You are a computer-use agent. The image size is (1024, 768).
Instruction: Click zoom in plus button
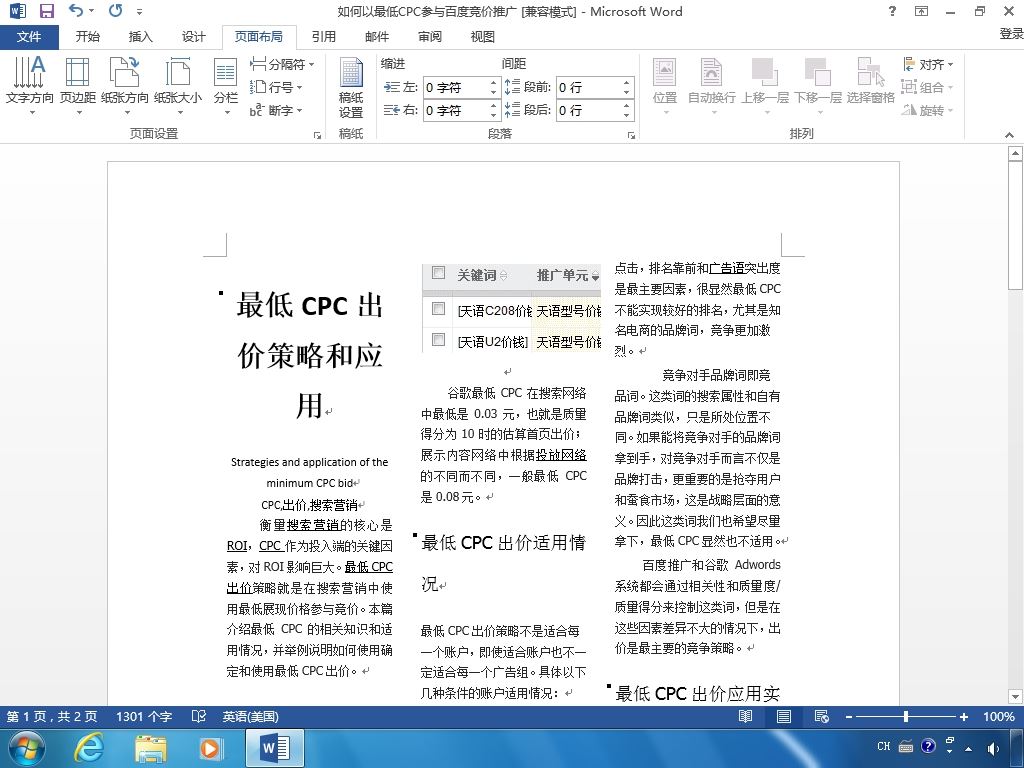(963, 716)
